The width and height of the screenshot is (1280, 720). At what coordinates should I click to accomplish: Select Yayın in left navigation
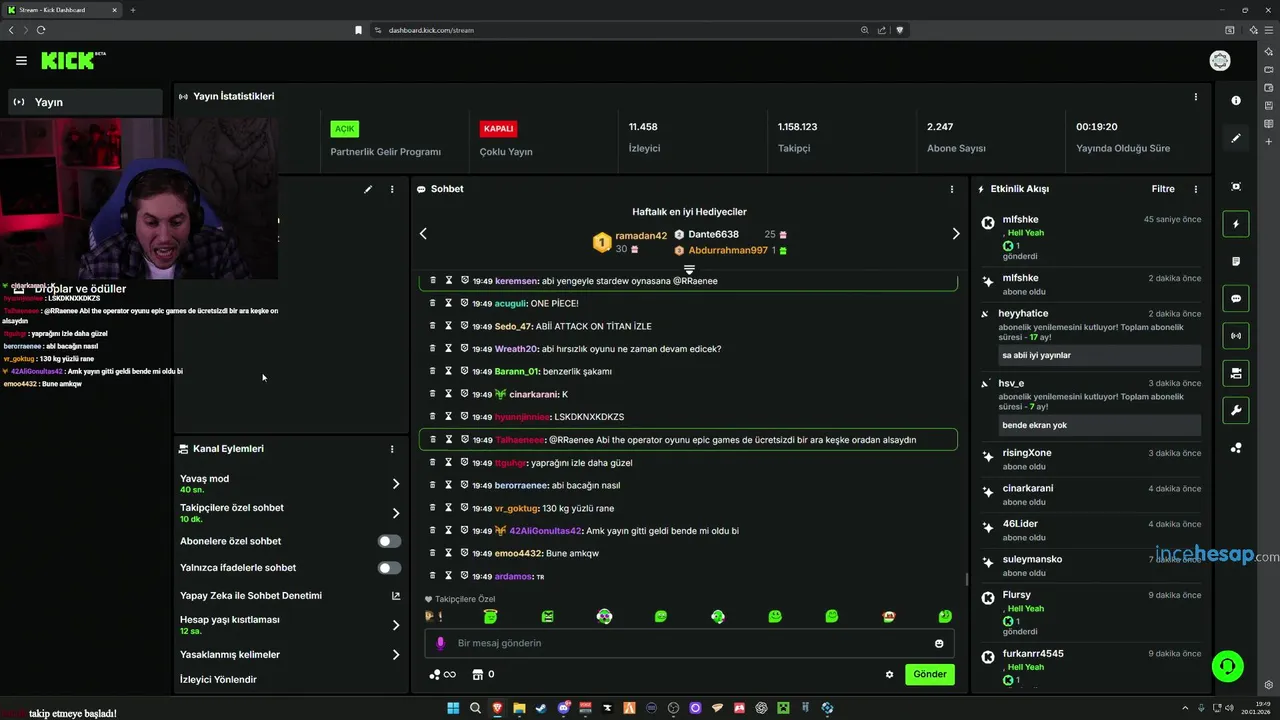tap(85, 102)
